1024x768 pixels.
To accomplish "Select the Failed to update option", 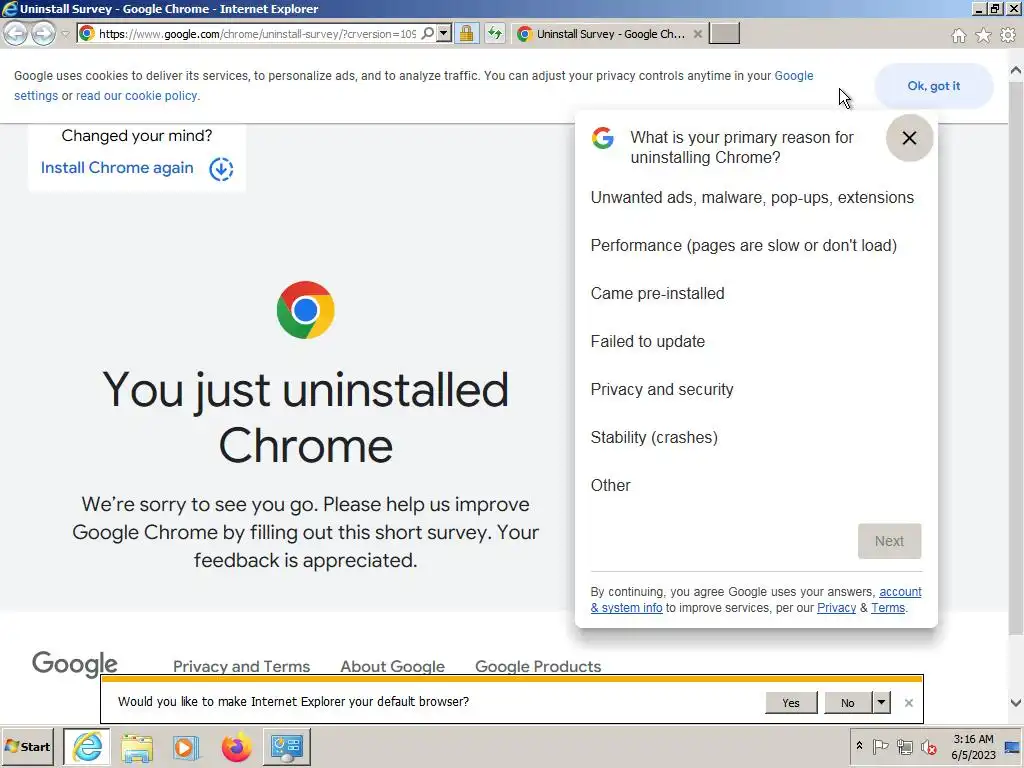I will pos(647,342).
